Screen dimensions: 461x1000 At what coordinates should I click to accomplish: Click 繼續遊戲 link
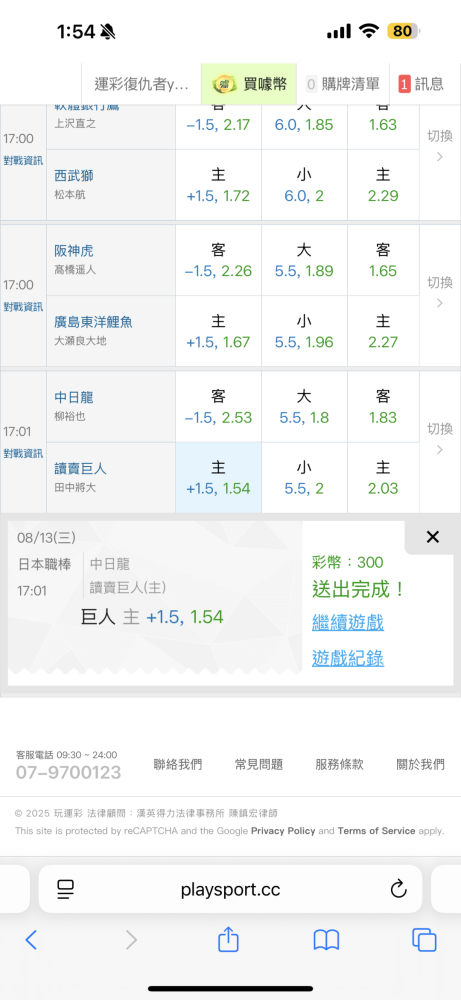pyautogui.click(x=348, y=622)
